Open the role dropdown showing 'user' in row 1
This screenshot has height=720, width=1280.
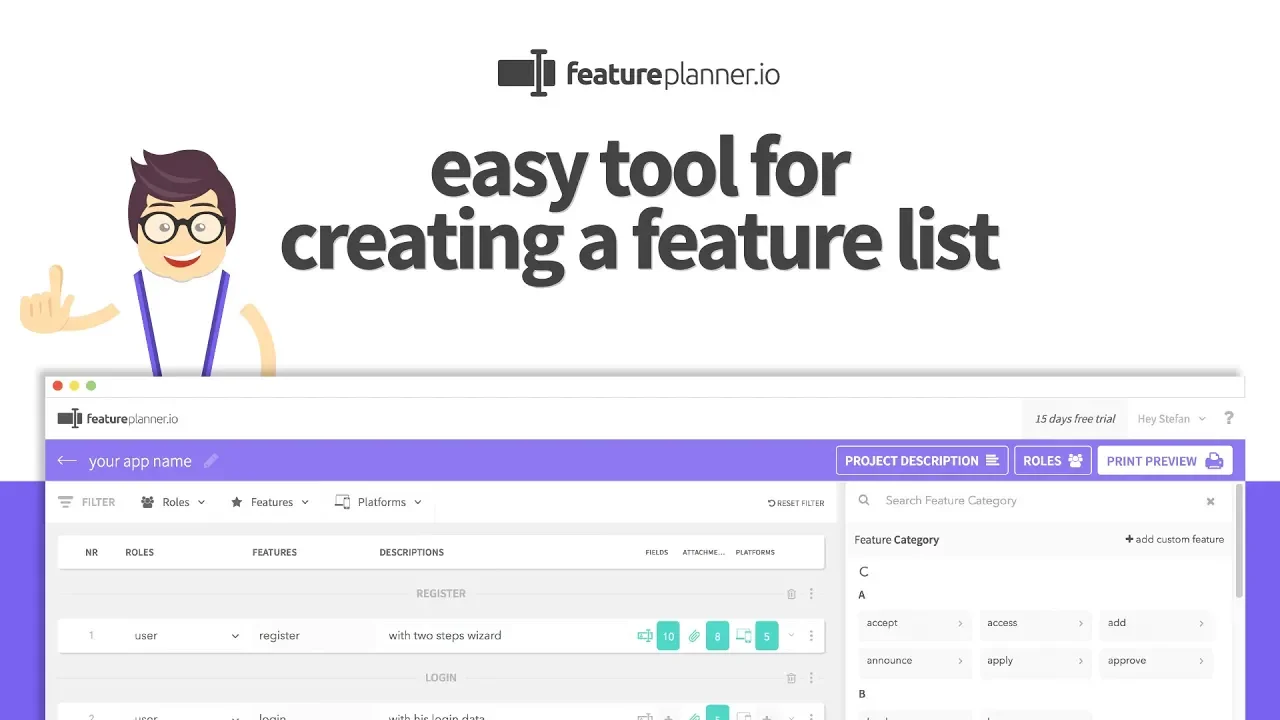pos(186,636)
